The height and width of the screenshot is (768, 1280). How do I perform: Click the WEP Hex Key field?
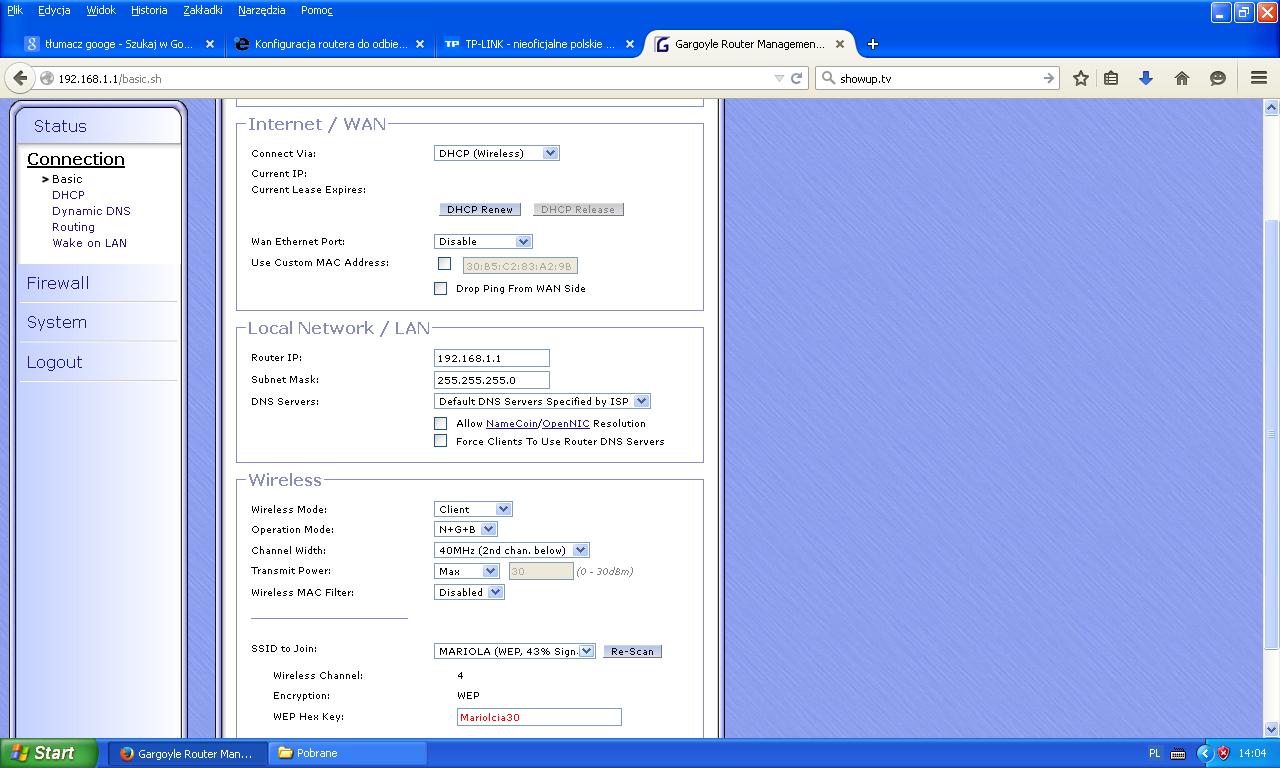(x=539, y=717)
